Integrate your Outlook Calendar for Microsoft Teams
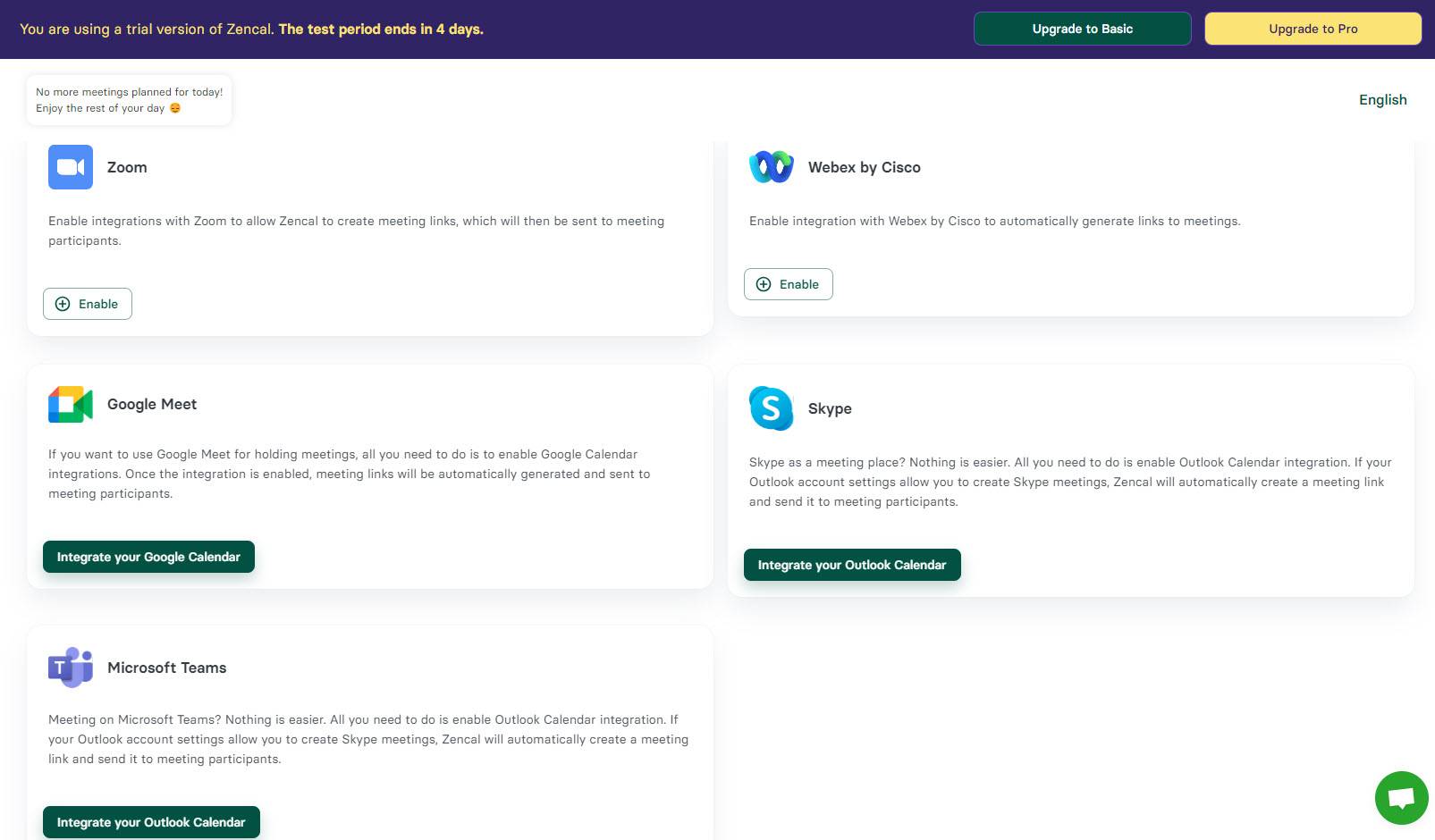The width and height of the screenshot is (1435, 840). pyautogui.click(x=151, y=822)
